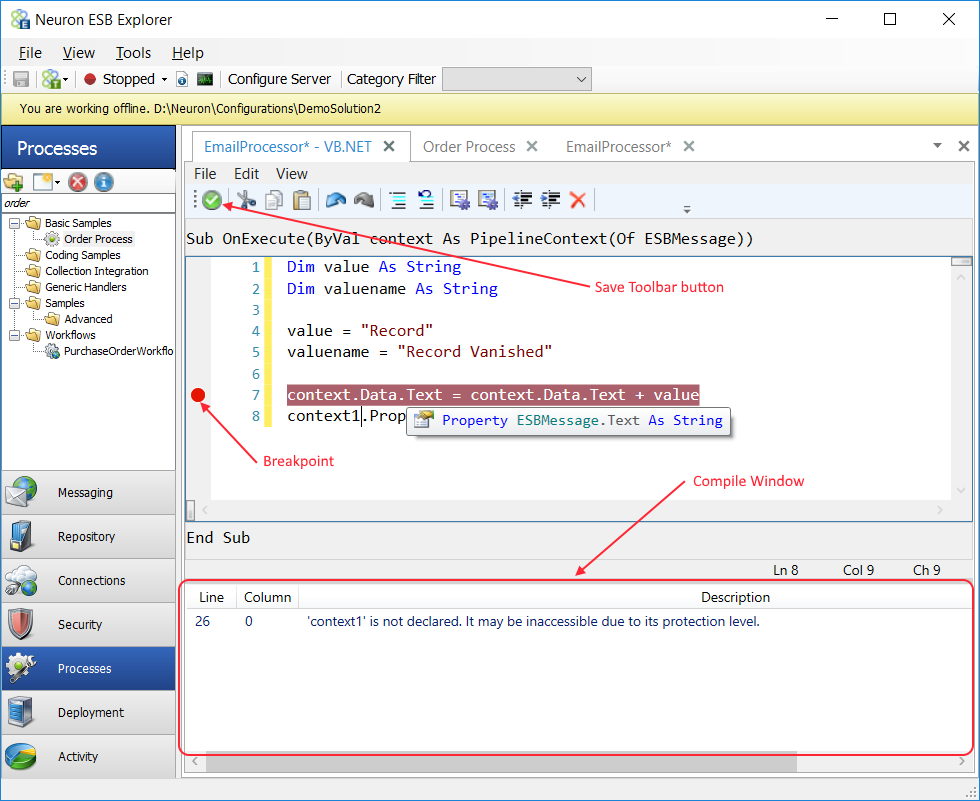Open the Category Filter dropdown
This screenshot has height=801, width=980.
[x=516, y=79]
